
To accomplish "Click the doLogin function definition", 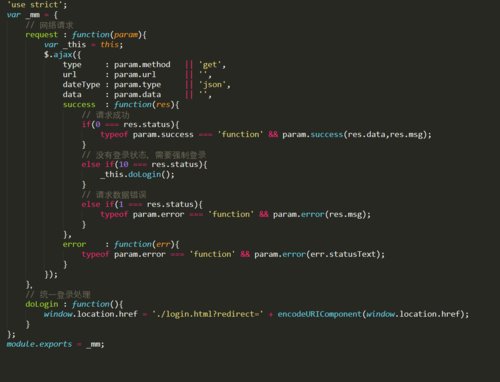I will tap(74, 304).
